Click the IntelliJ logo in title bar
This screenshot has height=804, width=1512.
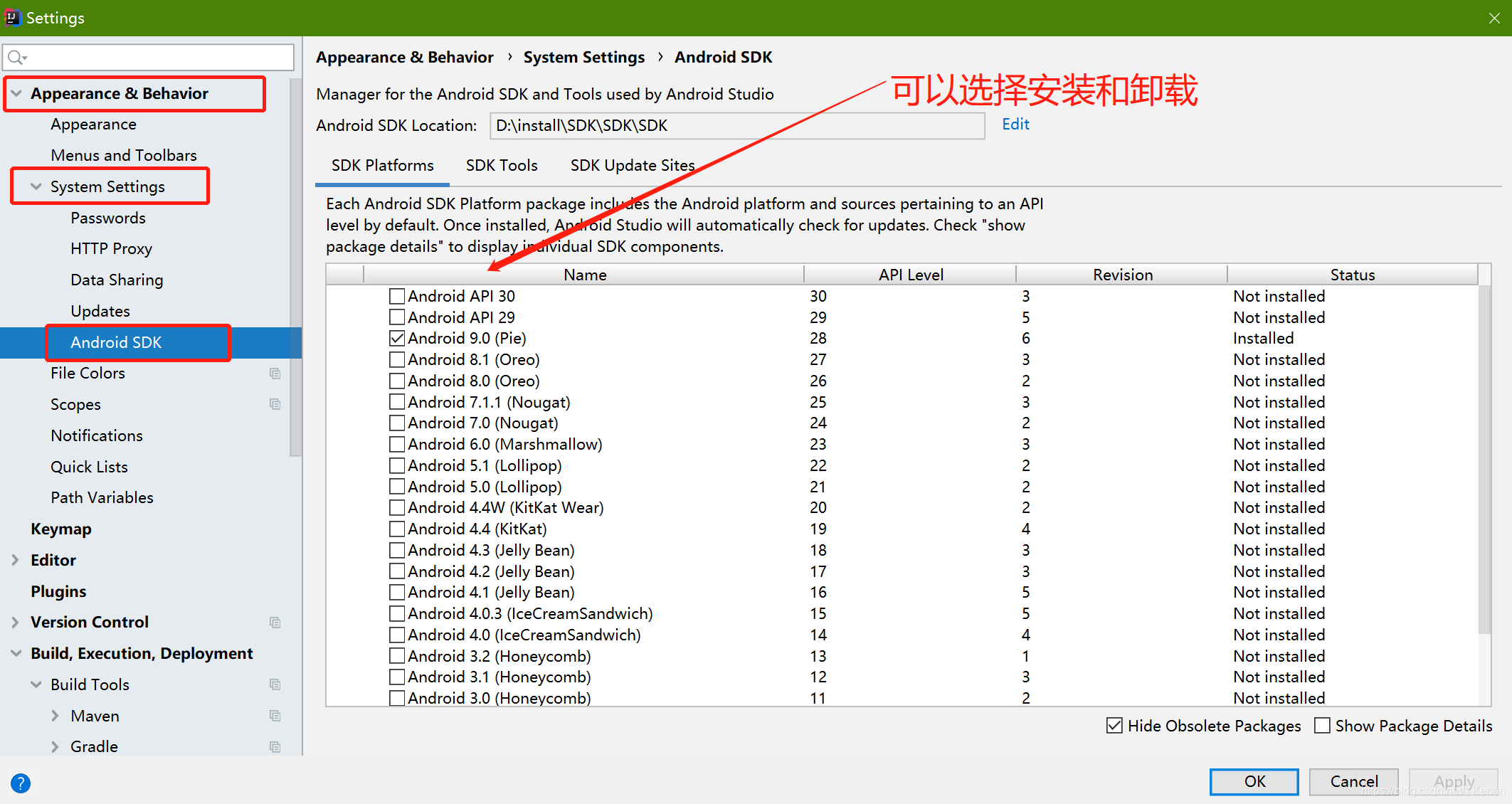click(12, 17)
